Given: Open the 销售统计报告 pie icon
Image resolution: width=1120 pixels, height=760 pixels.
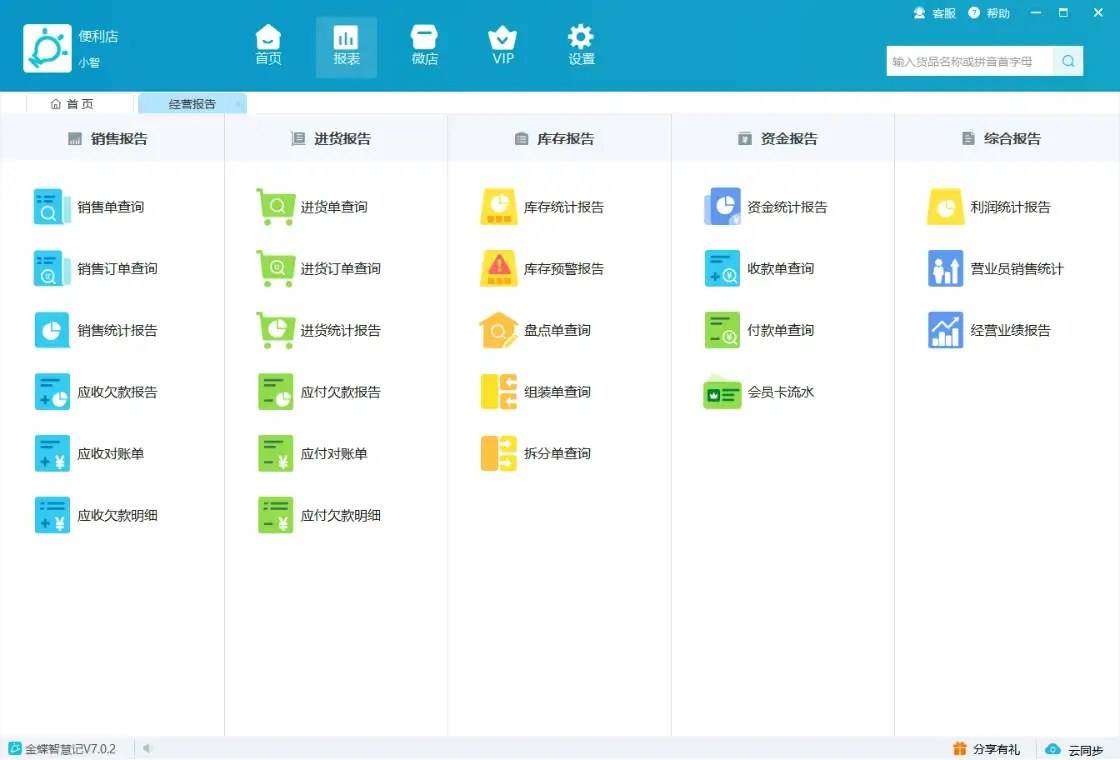Looking at the screenshot, I should (52, 330).
